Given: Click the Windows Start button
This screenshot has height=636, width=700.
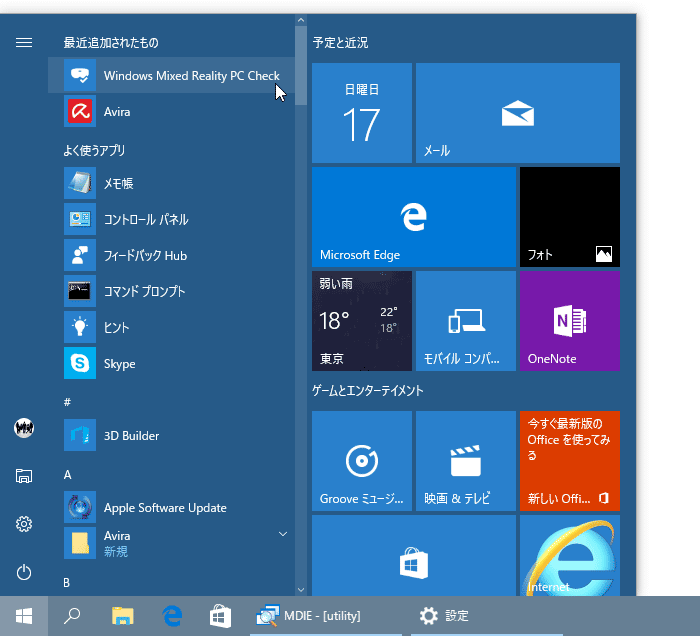Looking at the screenshot, I should coord(24,616).
